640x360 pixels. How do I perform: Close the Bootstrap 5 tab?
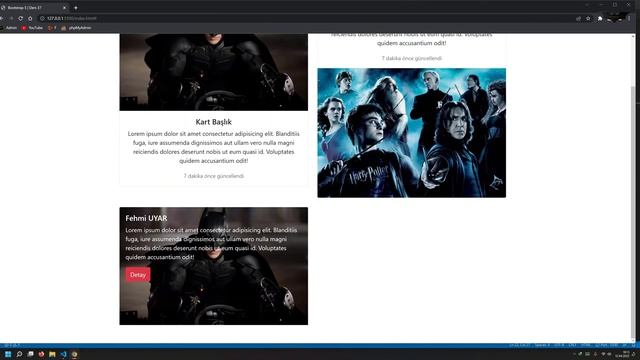tap(64, 8)
